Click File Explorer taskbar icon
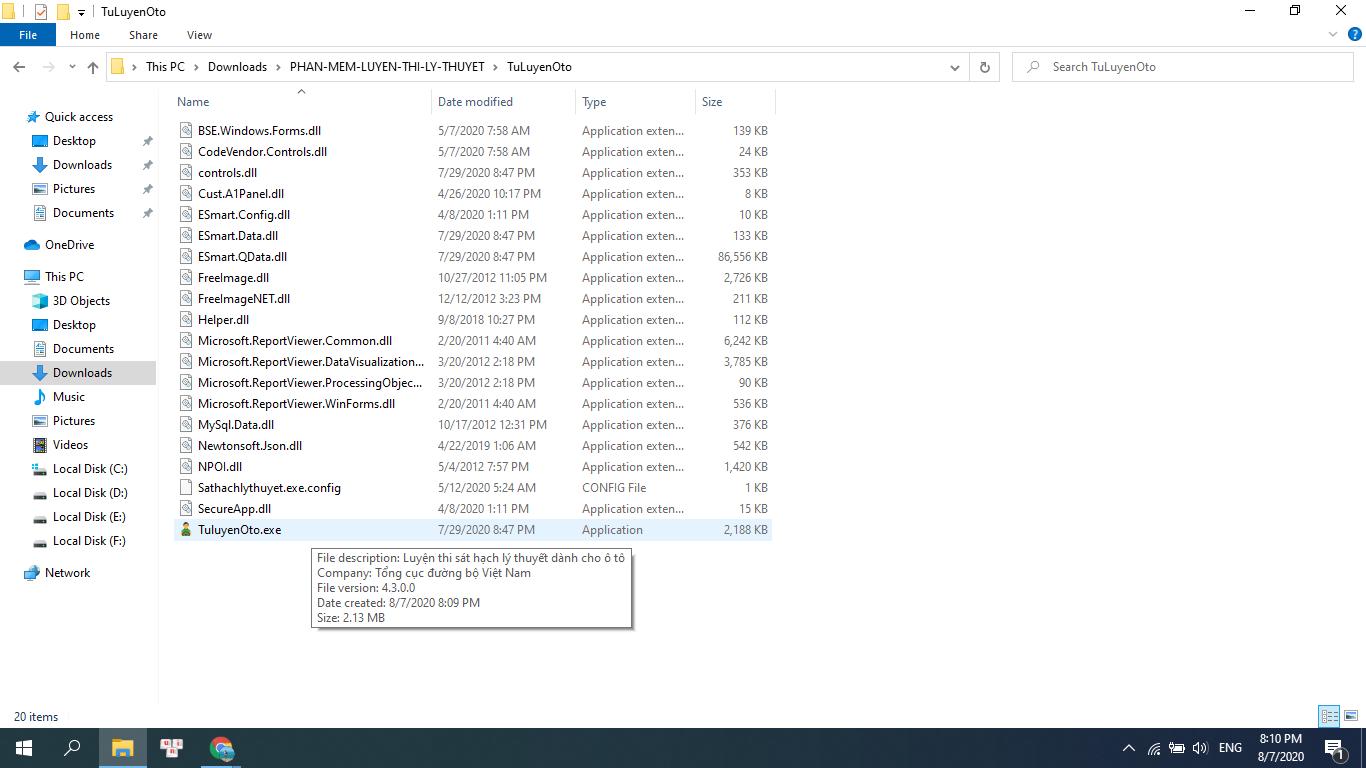 [x=122, y=748]
